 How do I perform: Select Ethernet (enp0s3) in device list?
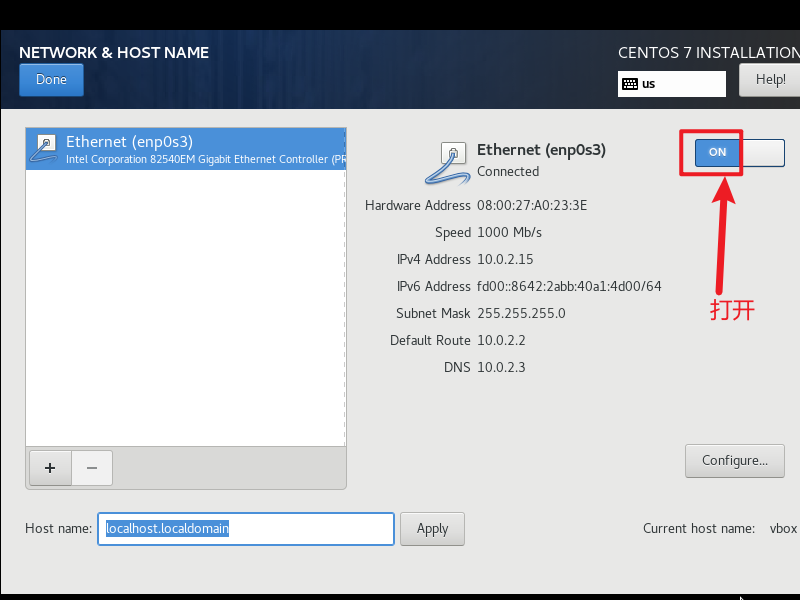(x=186, y=149)
